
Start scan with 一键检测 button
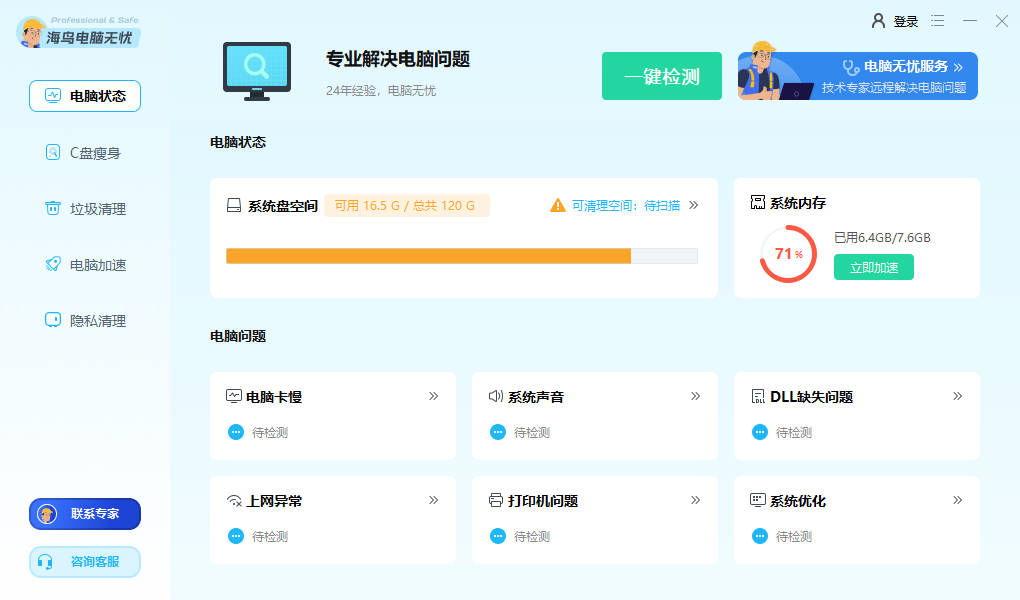(662, 76)
